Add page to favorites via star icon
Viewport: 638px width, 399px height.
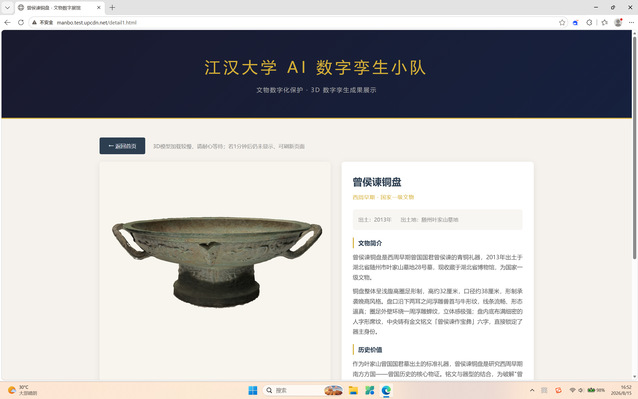pos(562,22)
